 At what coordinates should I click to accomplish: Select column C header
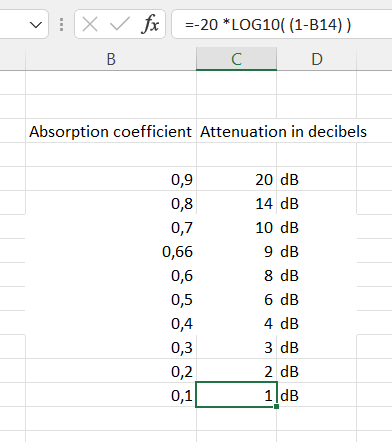tap(236, 59)
